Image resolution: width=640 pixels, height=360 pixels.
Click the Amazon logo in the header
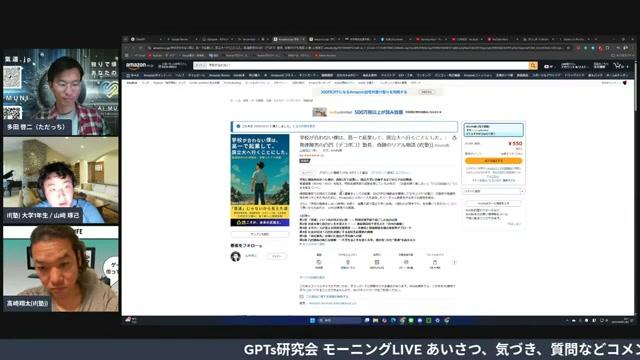pyautogui.click(x=139, y=66)
